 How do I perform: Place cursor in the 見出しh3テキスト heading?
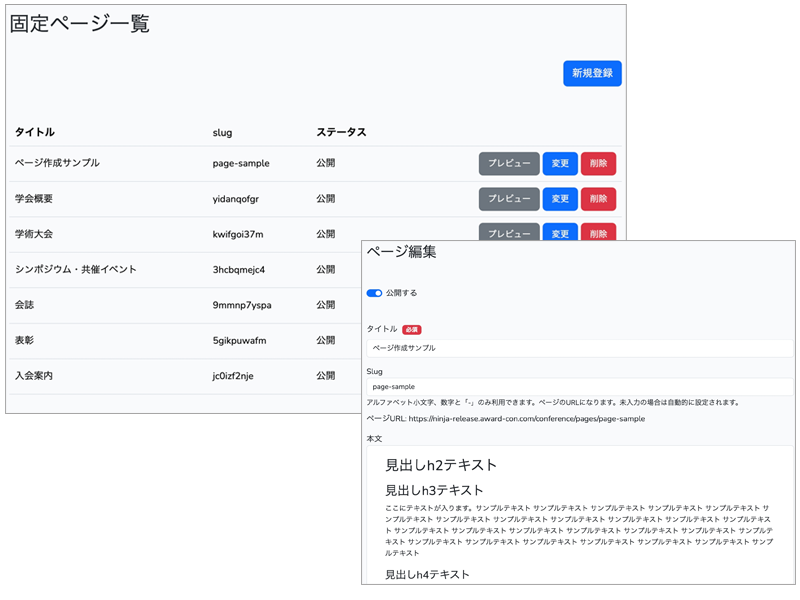tap(434, 490)
